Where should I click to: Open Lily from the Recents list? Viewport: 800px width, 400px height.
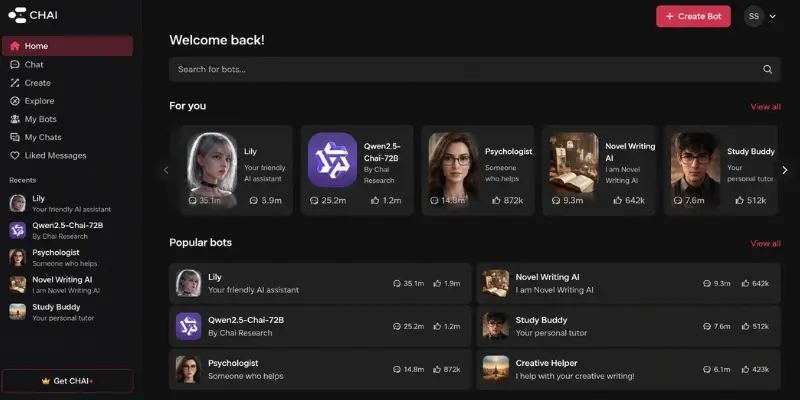[67, 203]
